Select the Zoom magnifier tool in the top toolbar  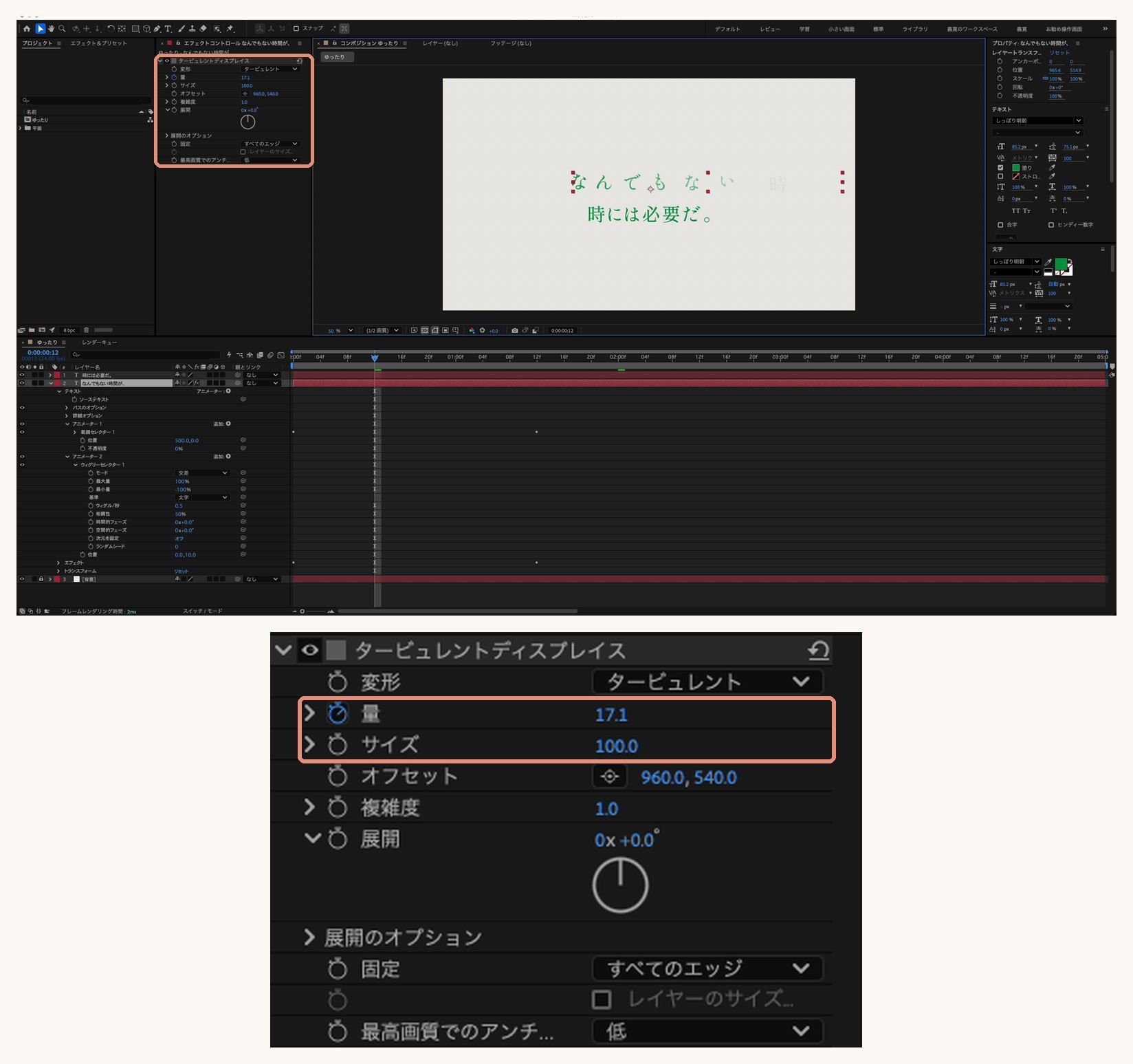62,29
